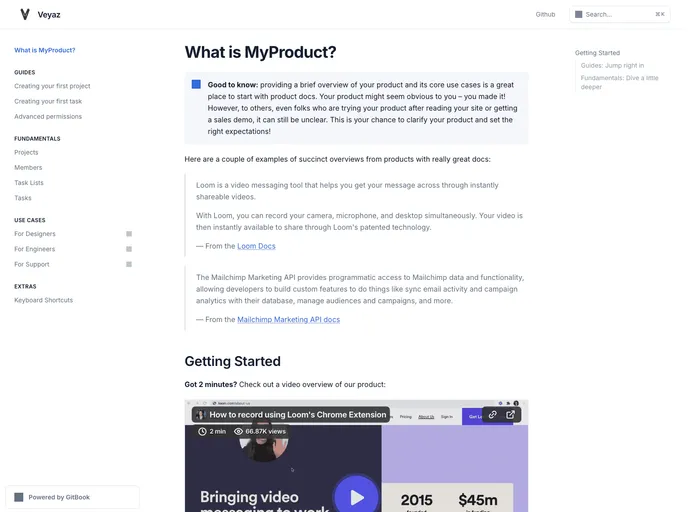Play the Loom video
Image resolution: width=688 pixels, height=512 pixels.
coord(356,497)
